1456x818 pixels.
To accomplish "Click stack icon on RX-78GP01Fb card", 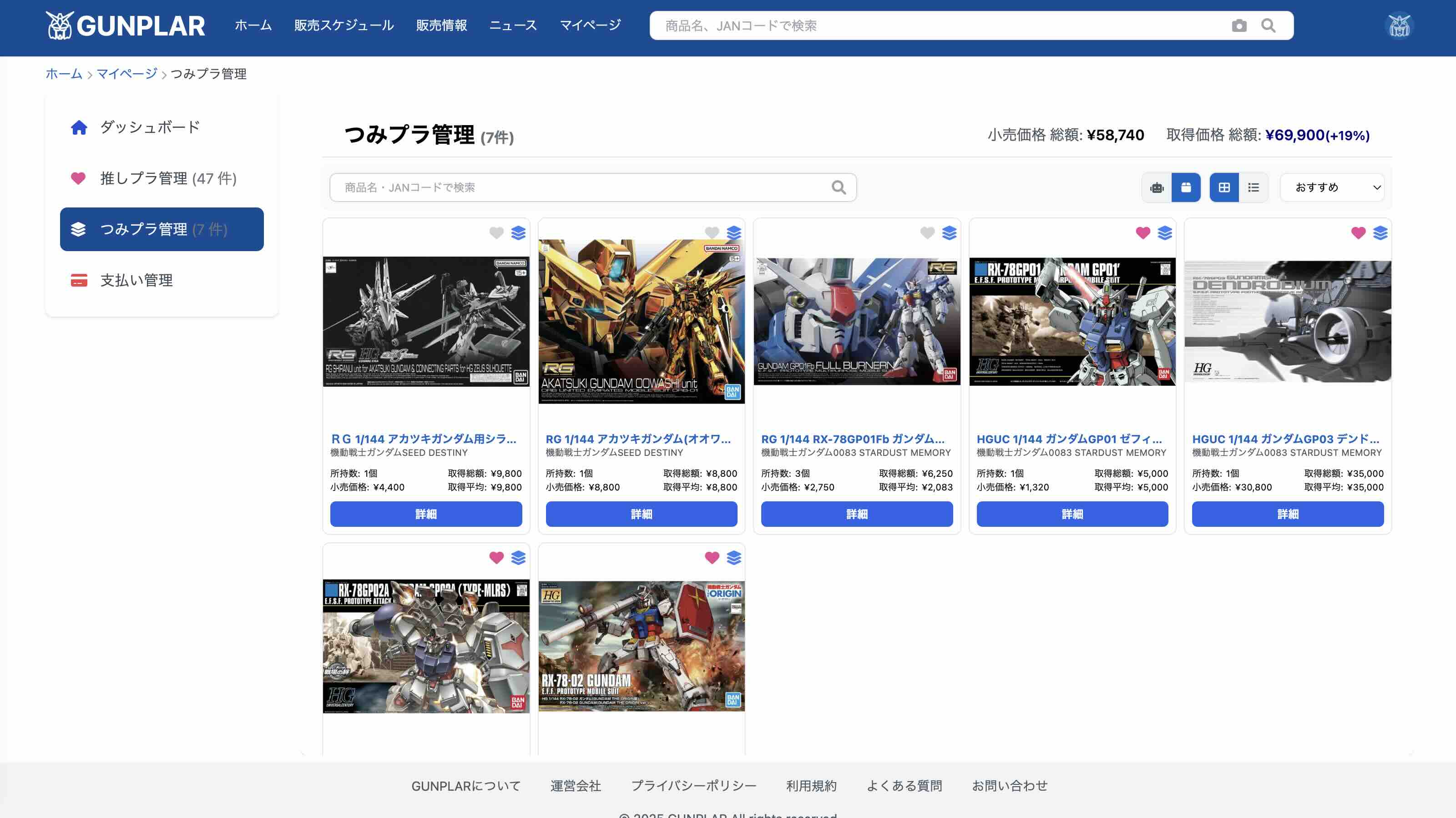I will (950, 233).
